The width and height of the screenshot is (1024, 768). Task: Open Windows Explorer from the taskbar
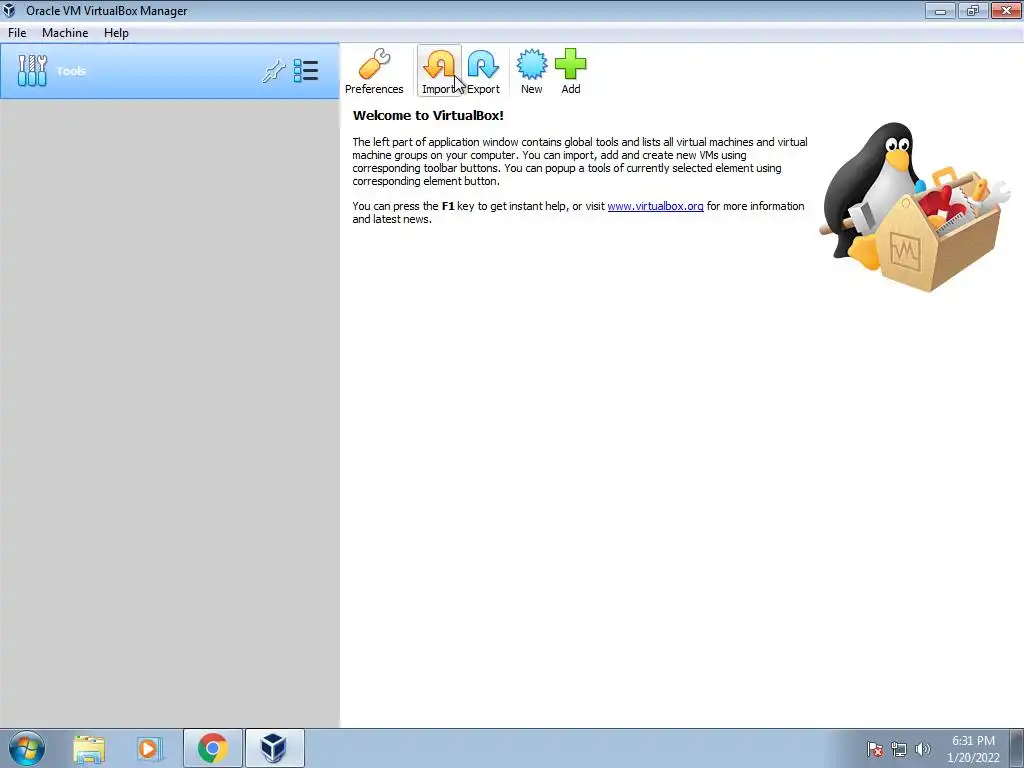pyautogui.click(x=89, y=748)
